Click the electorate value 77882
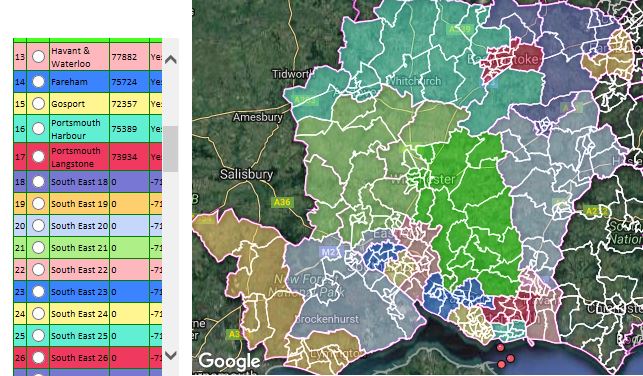Viewport: 643px width, 376px height. (x=124, y=57)
